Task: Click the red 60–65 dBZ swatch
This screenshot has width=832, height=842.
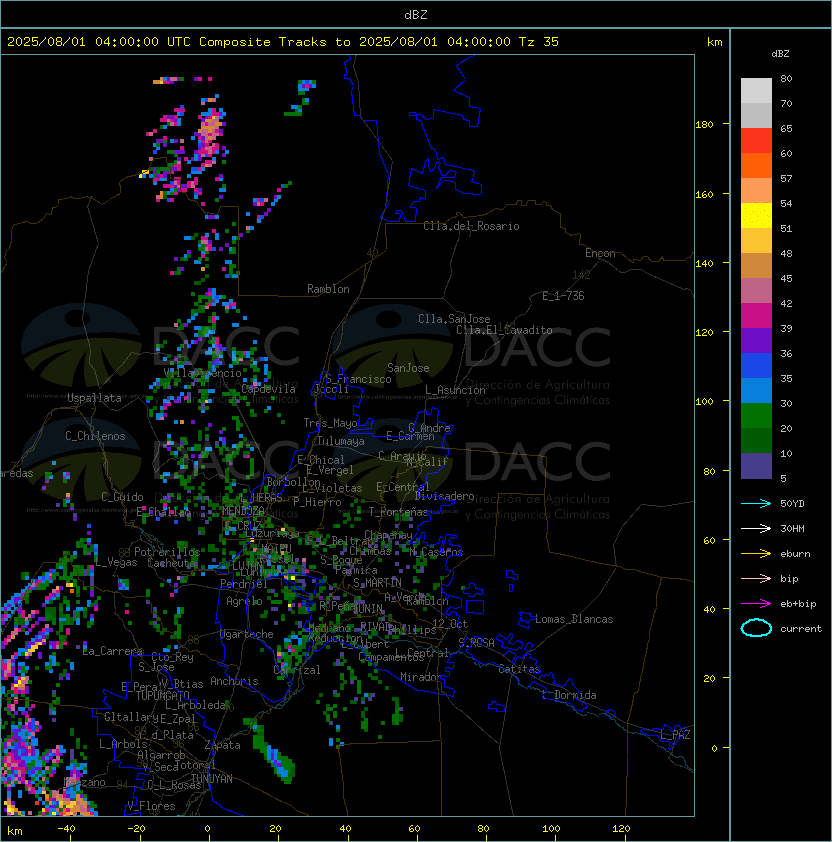Action: point(756,140)
